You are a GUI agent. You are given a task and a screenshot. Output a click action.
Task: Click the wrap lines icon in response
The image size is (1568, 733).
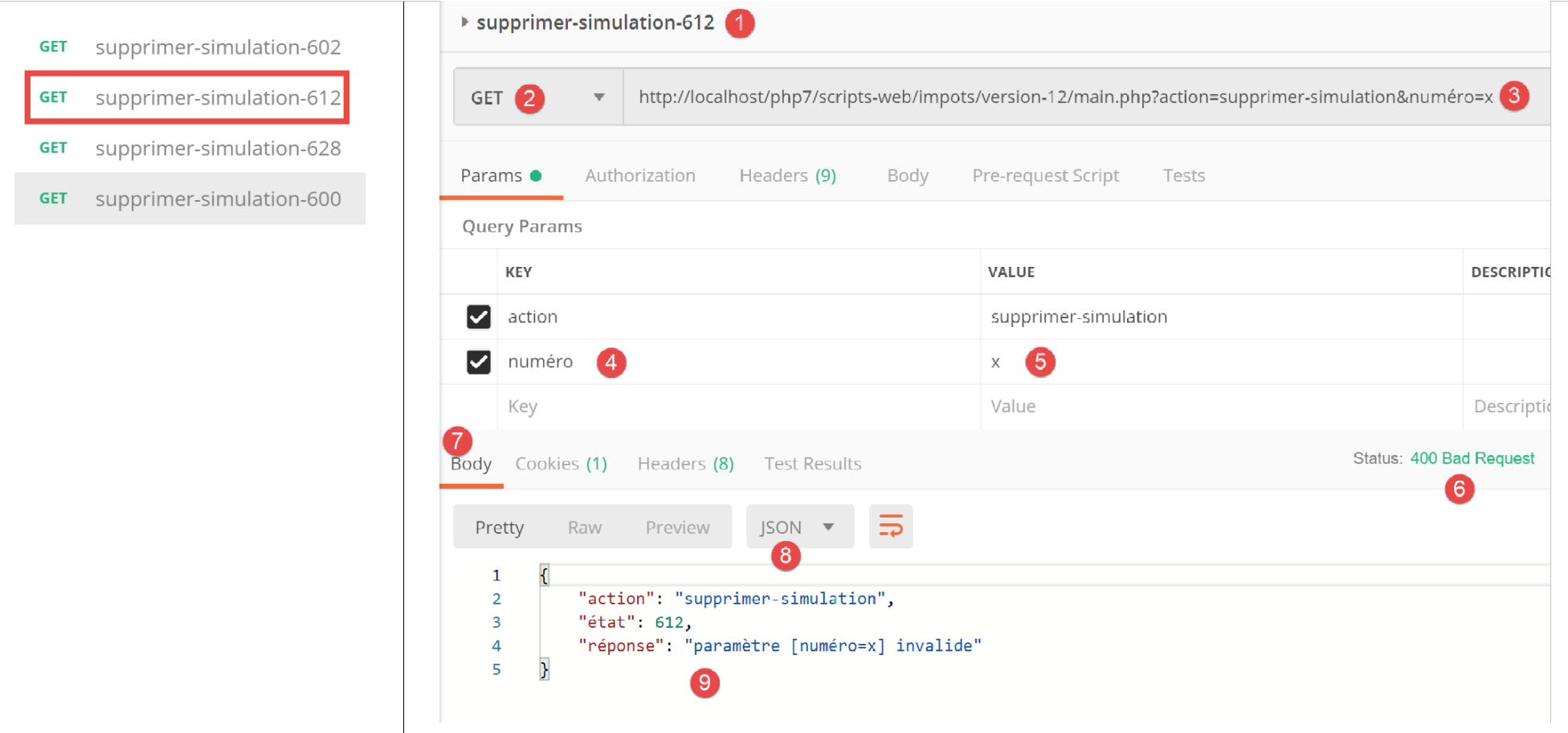click(x=890, y=526)
